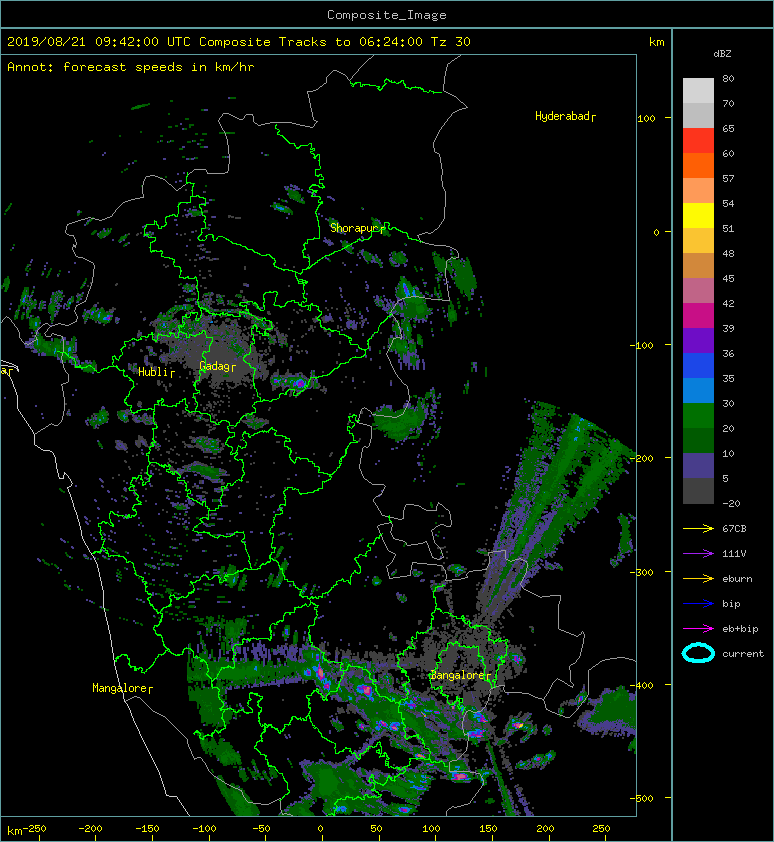Click the eburn arrow symbol in legend

click(698, 579)
